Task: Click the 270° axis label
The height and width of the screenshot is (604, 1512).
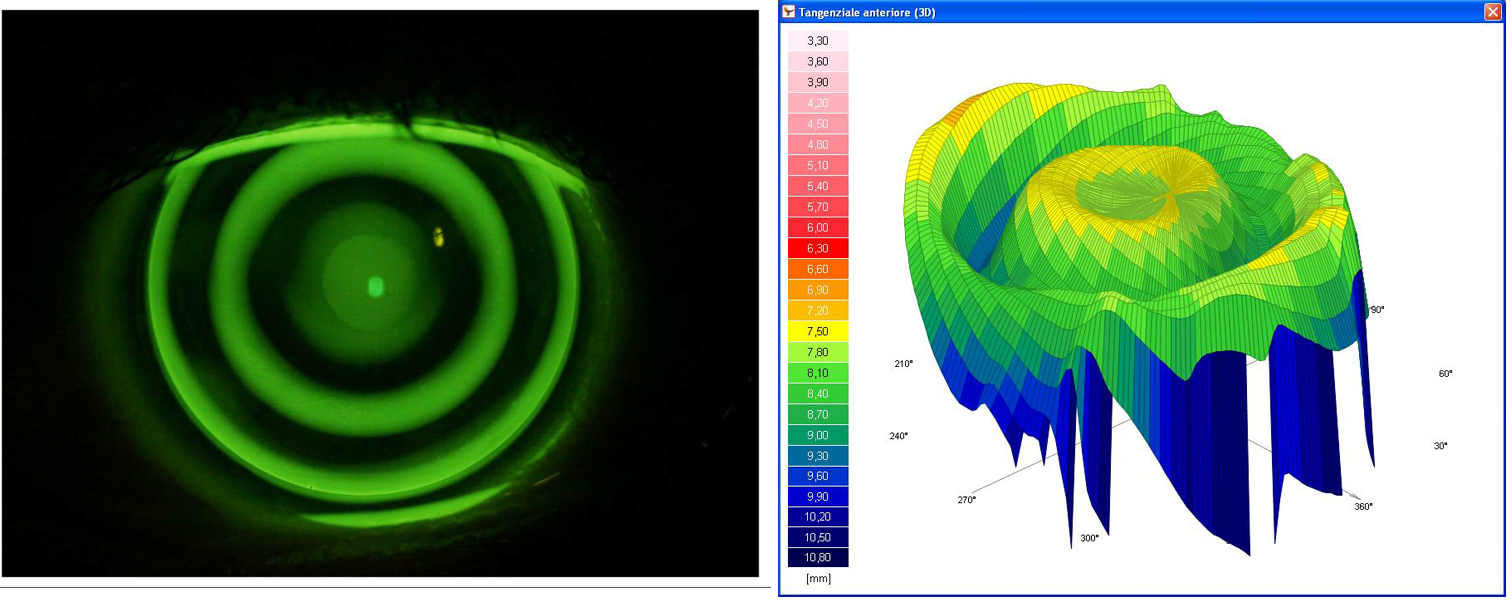Action: coord(964,499)
